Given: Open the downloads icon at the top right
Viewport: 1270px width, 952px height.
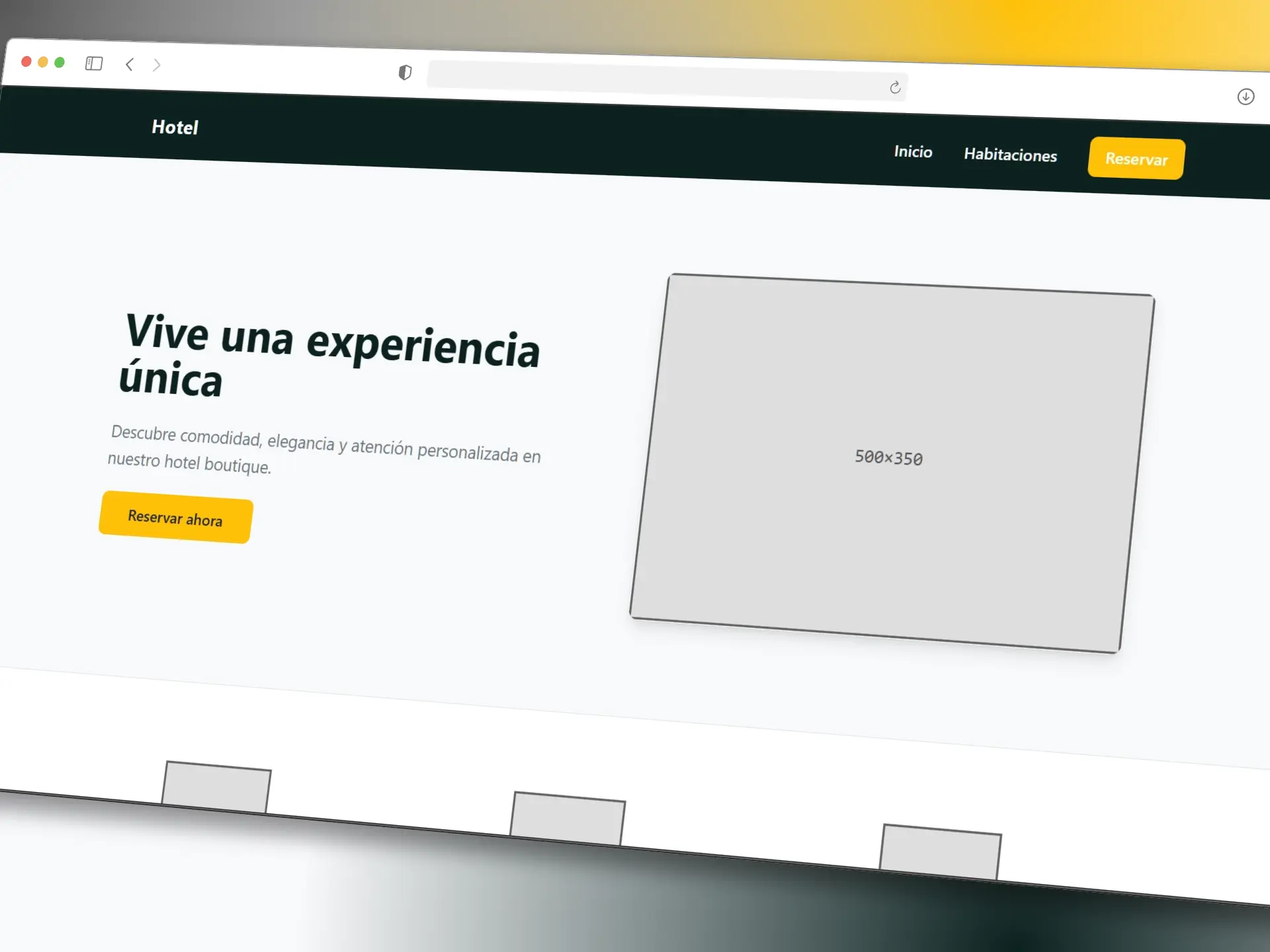Looking at the screenshot, I should pyautogui.click(x=1246, y=97).
